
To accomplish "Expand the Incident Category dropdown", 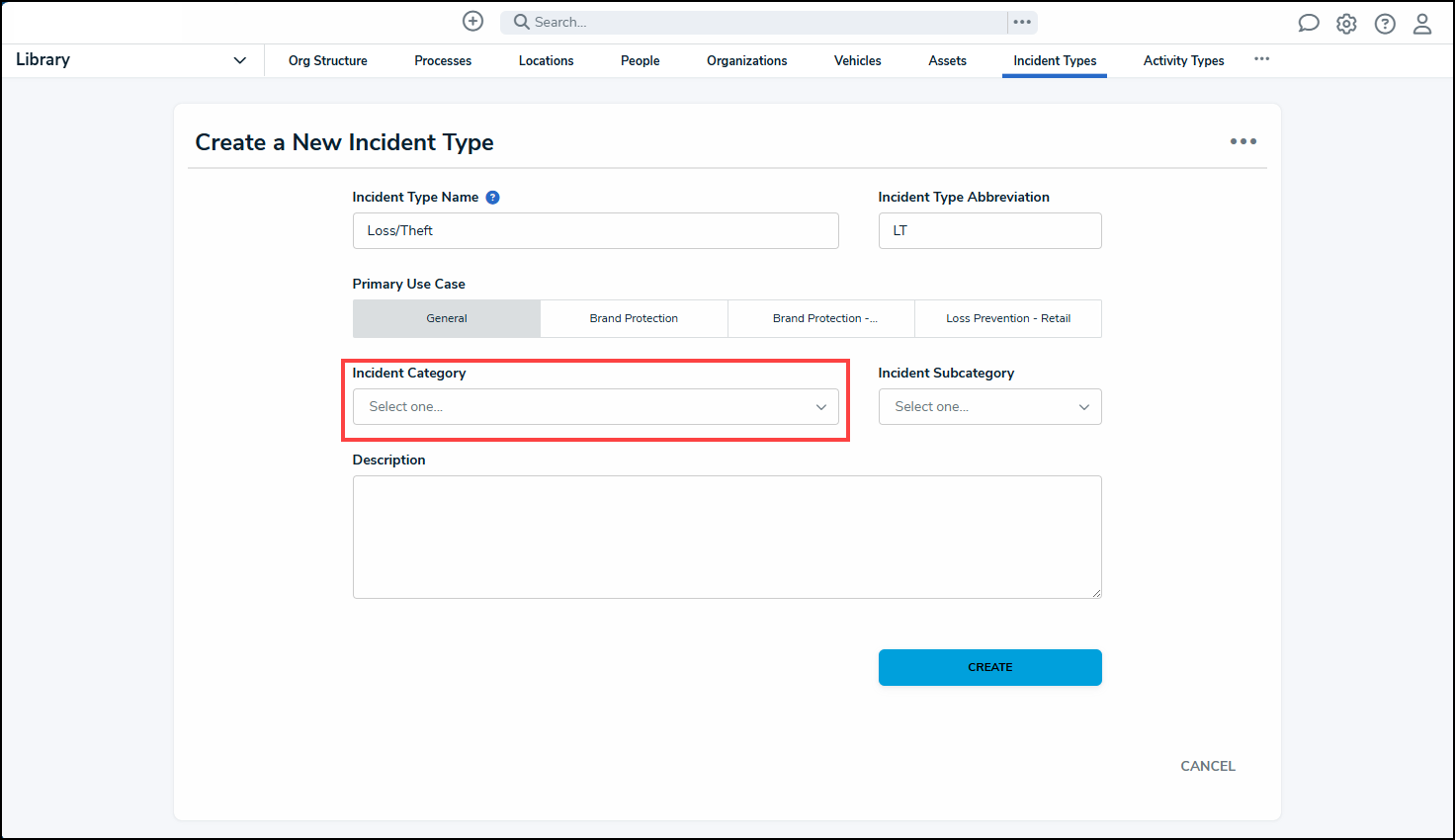I will [595, 407].
